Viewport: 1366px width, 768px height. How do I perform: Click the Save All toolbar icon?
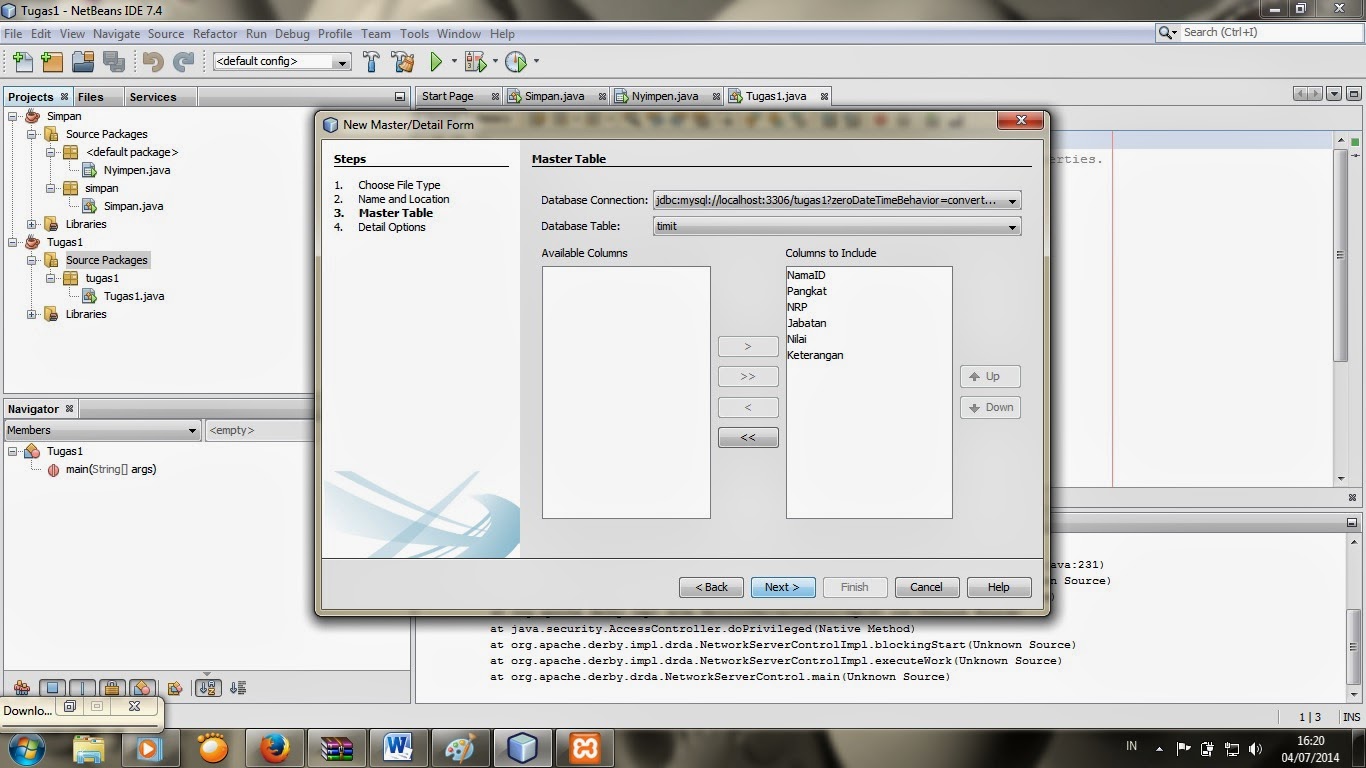[x=113, y=62]
